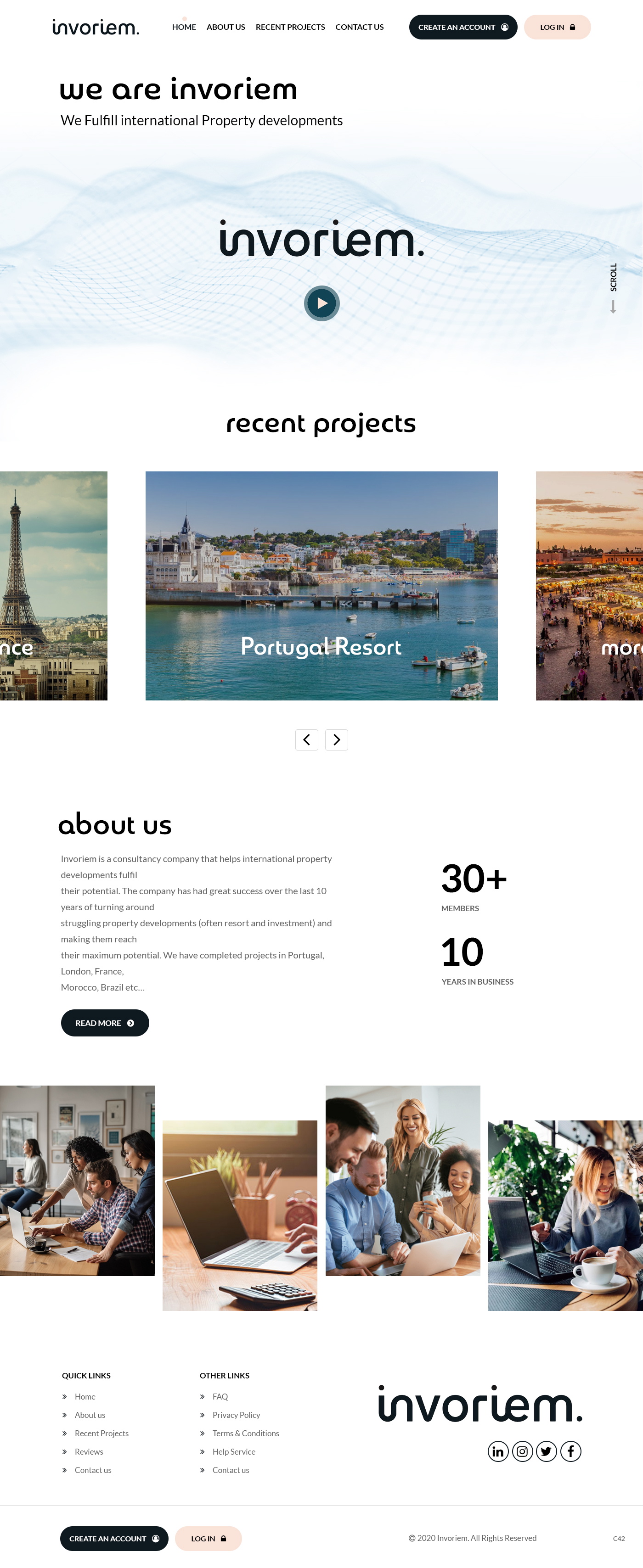Screen dimensions: 643x1568
Task: Open the Twitter social icon
Action: (x=546, y=1452)
